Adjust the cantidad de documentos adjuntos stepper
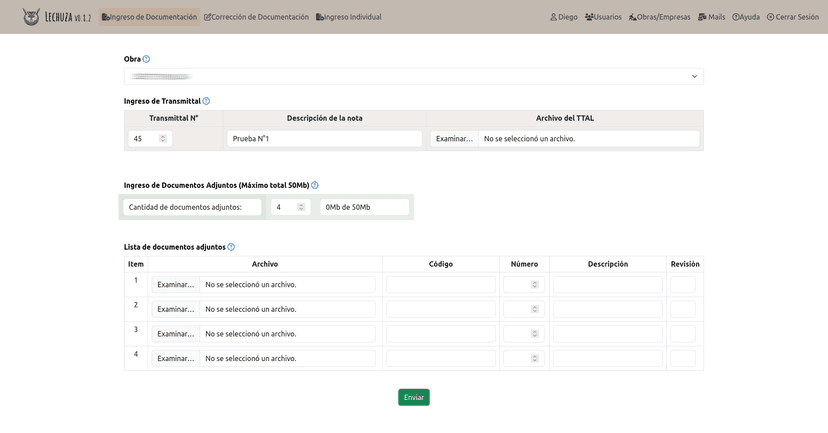The image size is (828, 433). pos(301,208)
